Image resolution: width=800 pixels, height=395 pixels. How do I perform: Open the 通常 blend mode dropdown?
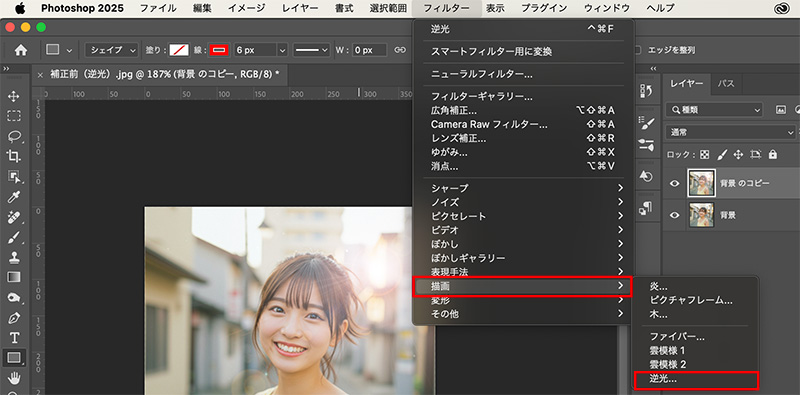(x=731, y=132)
